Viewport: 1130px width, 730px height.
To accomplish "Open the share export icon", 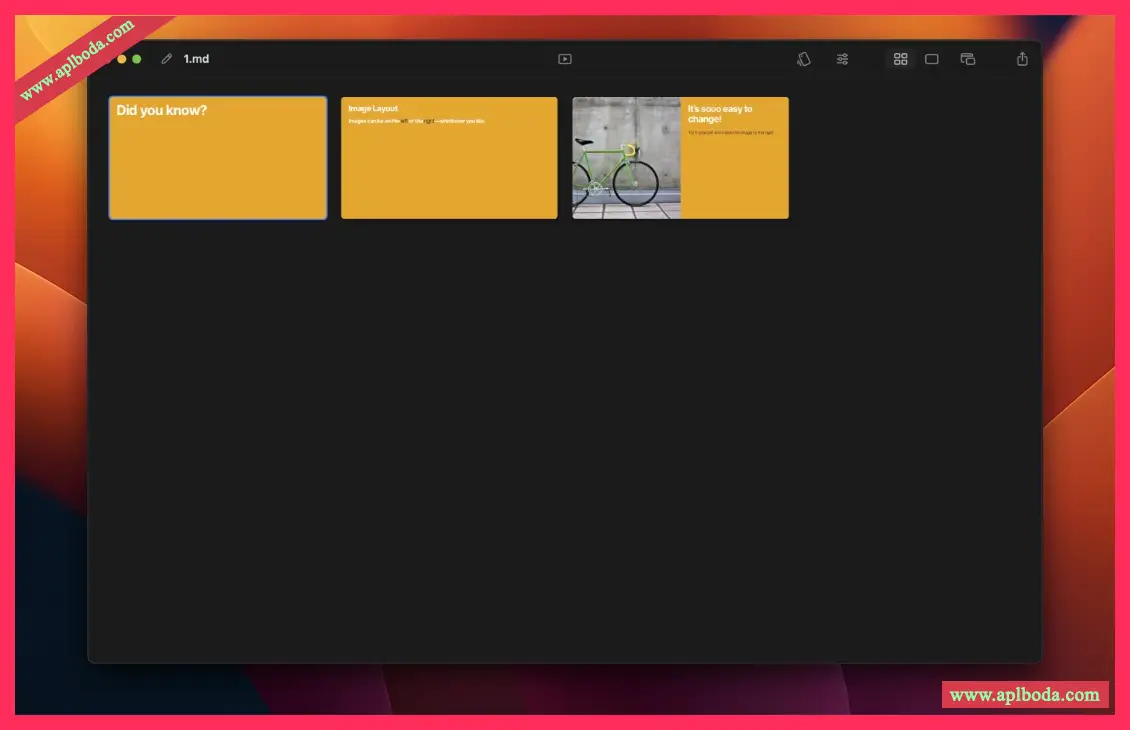I will [1022, 59].
